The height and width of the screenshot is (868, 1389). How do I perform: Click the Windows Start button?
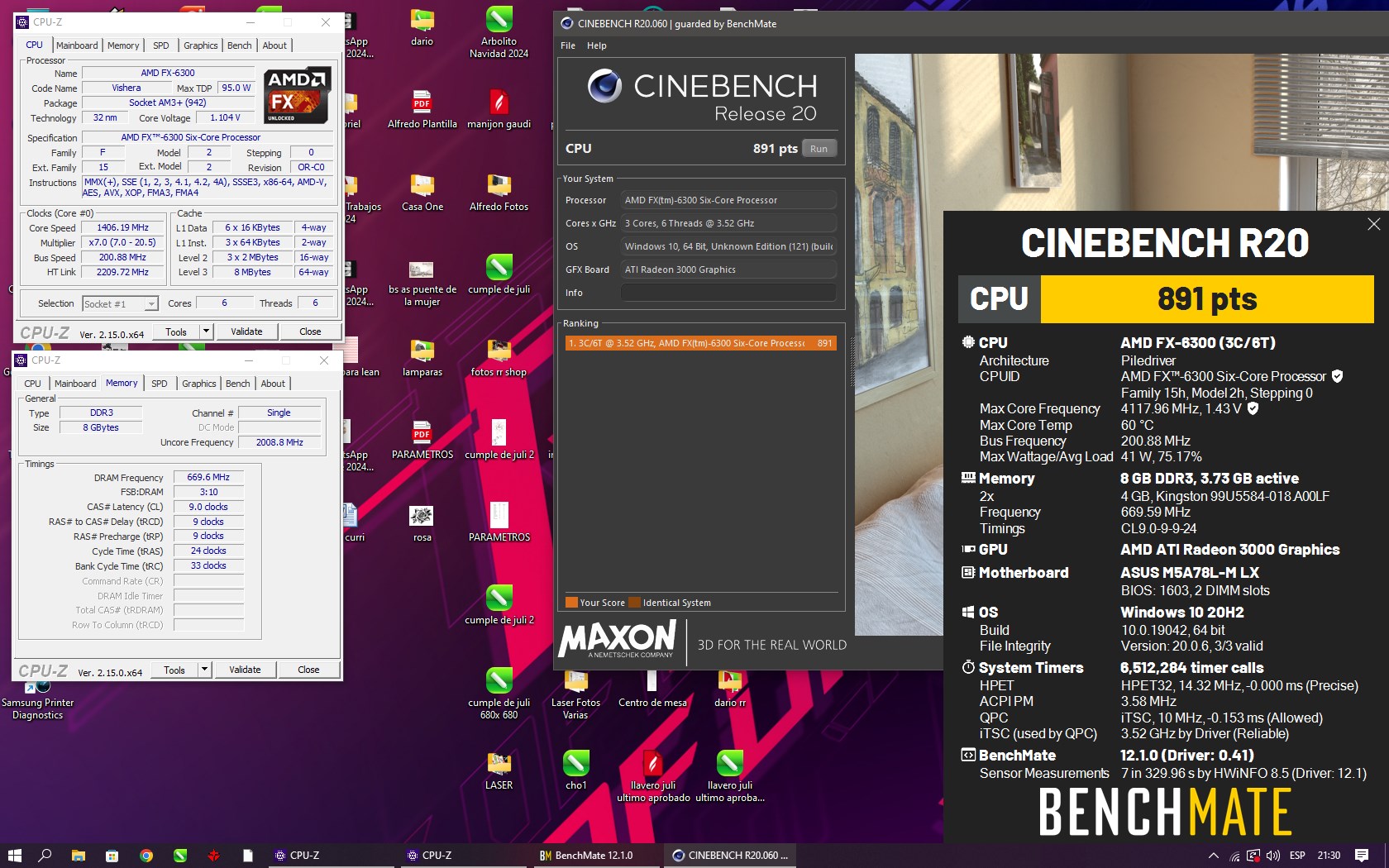15,856
